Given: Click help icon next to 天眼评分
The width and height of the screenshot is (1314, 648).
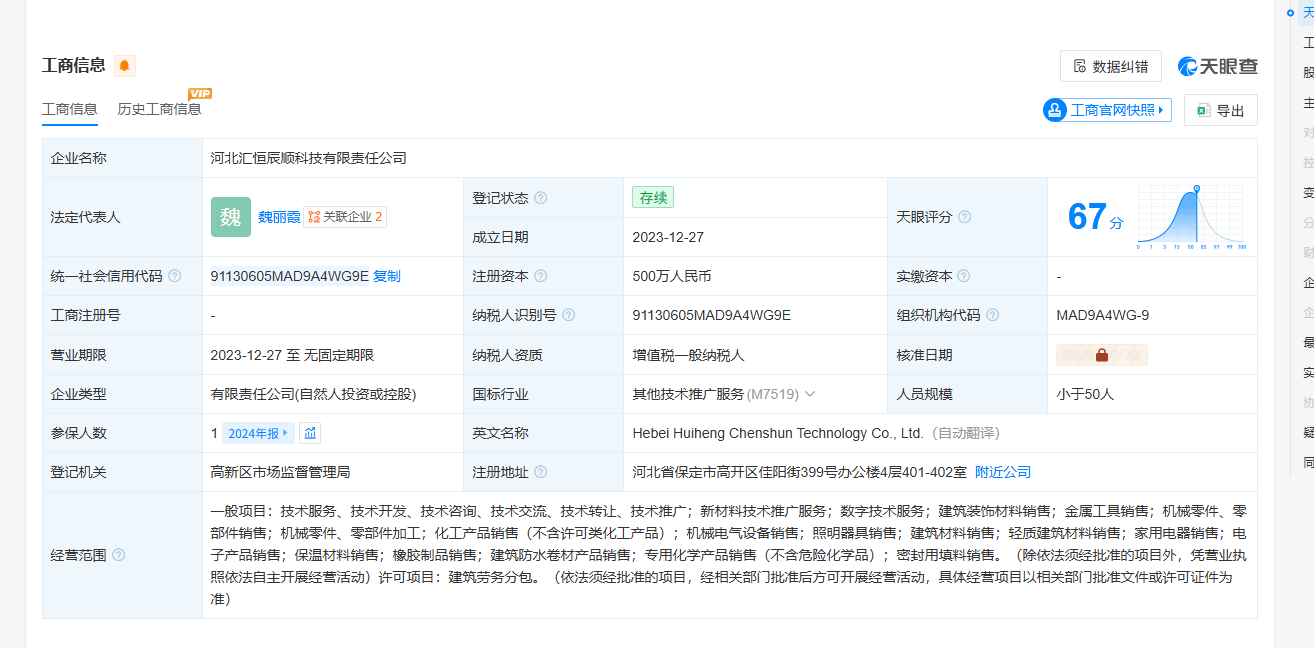Looking at the screenshot, I should point(965,217).
